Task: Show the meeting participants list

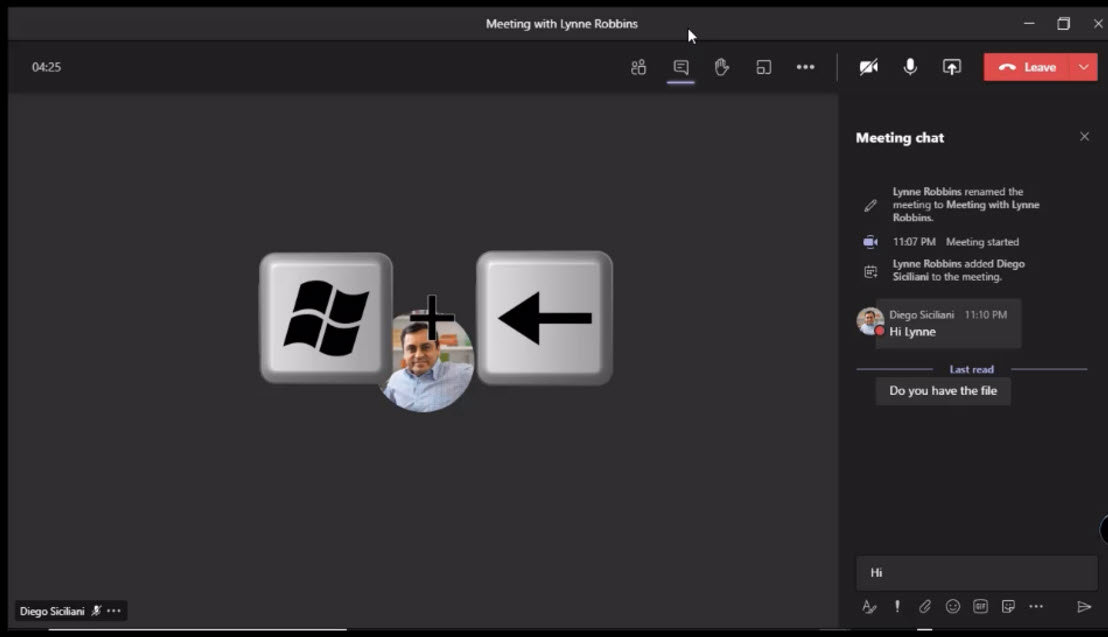Action: (638, 68)
